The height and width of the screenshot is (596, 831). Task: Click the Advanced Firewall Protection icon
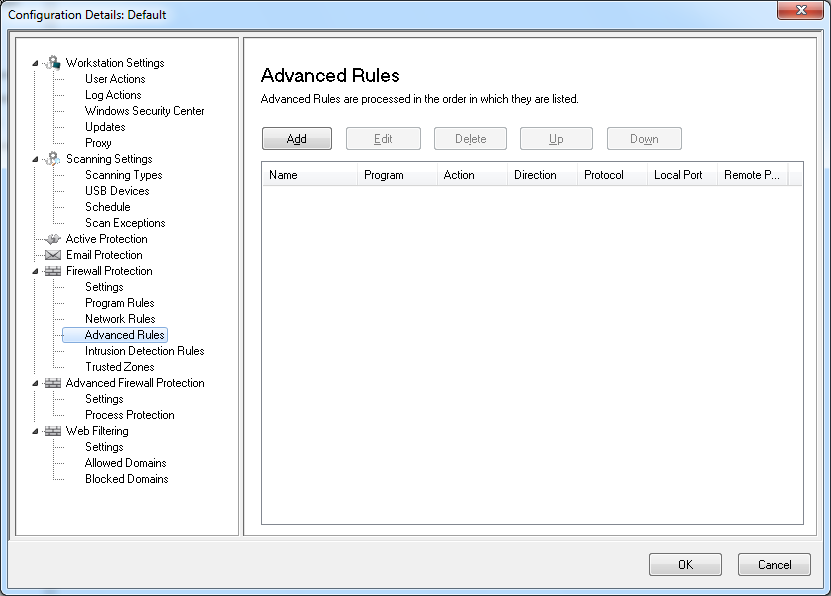click(x=53, y=383)
